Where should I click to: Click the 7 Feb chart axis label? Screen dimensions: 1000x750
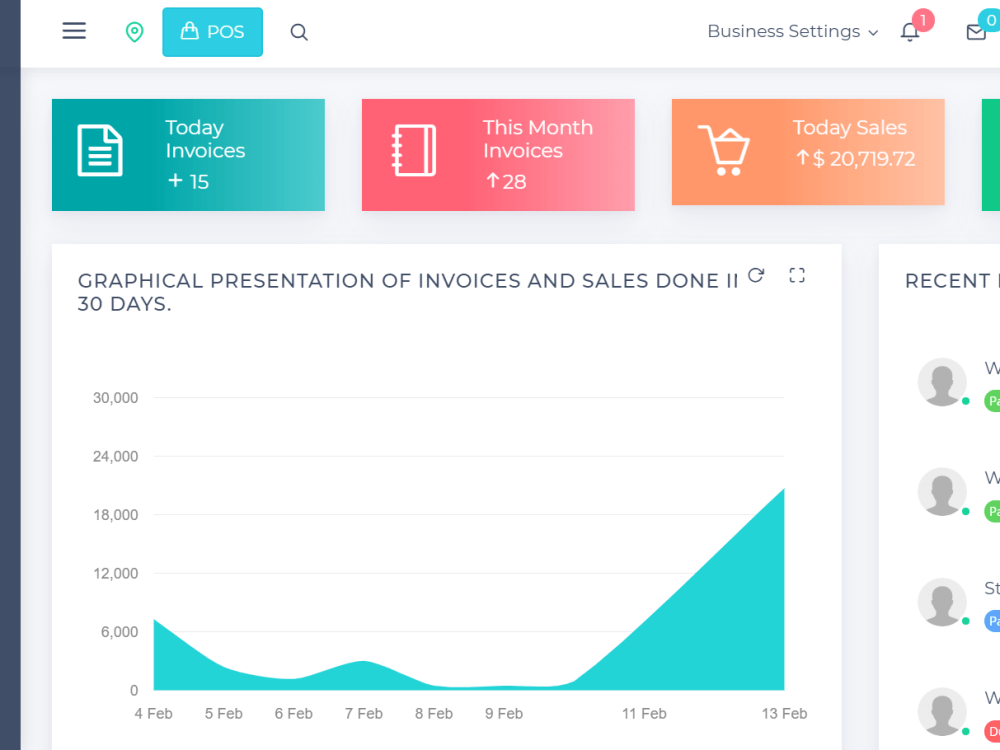pos(364,714)
